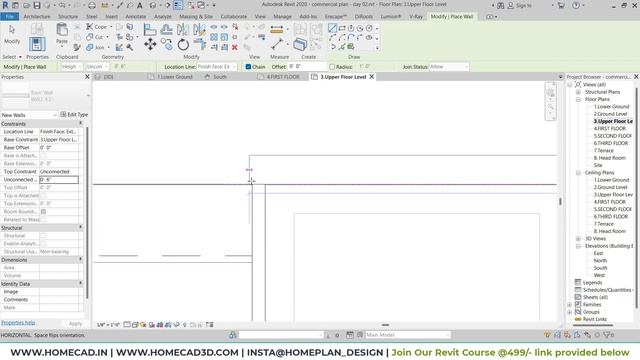The width and height of the screenshot is (640, 360).
Task: Open the Properties help link
Action: click(x=18, y=322)
